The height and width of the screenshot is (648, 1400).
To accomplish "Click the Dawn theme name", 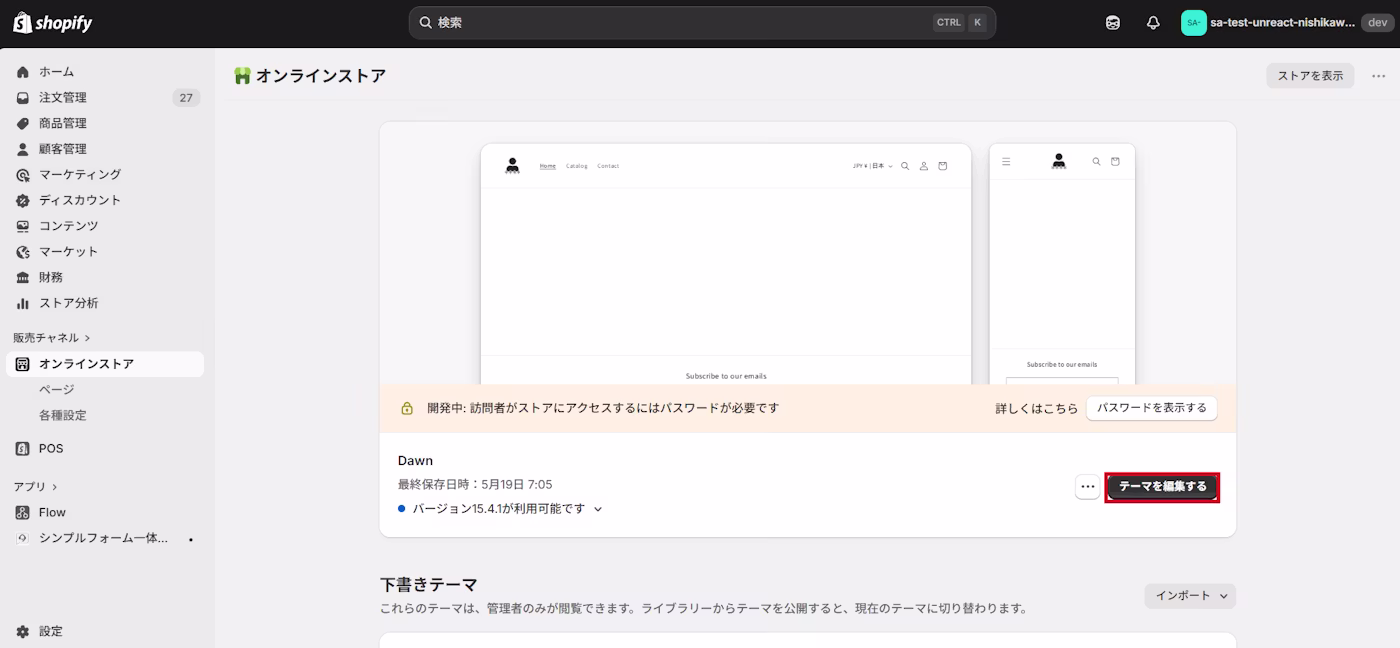I will coord(415,461).
